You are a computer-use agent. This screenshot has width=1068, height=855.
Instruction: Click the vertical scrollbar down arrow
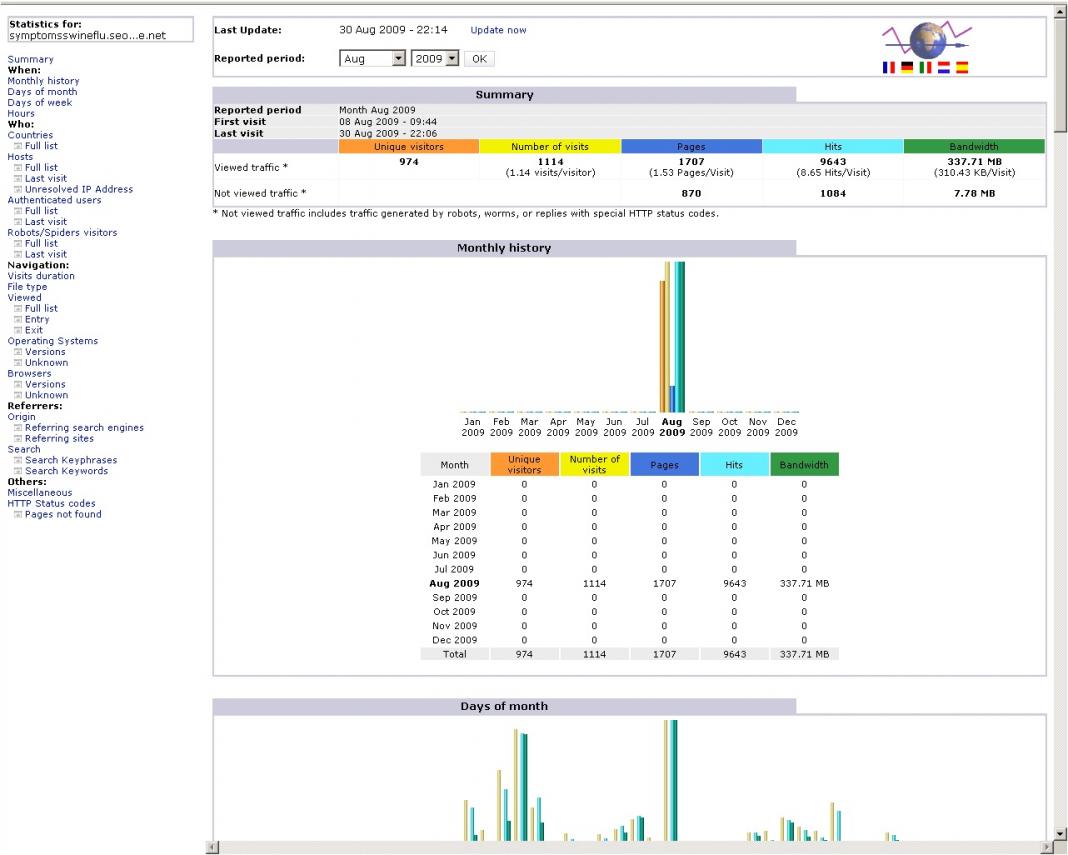(x=1060, y=832)
